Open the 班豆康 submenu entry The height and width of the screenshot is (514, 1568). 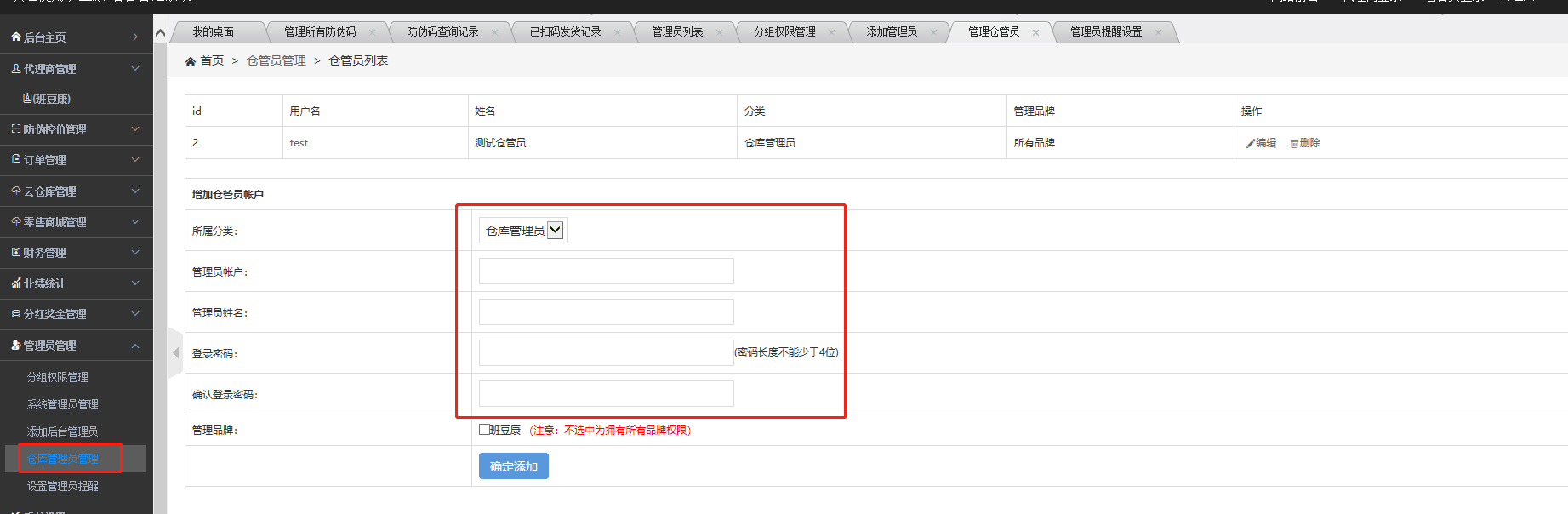[x=47, y=99]
